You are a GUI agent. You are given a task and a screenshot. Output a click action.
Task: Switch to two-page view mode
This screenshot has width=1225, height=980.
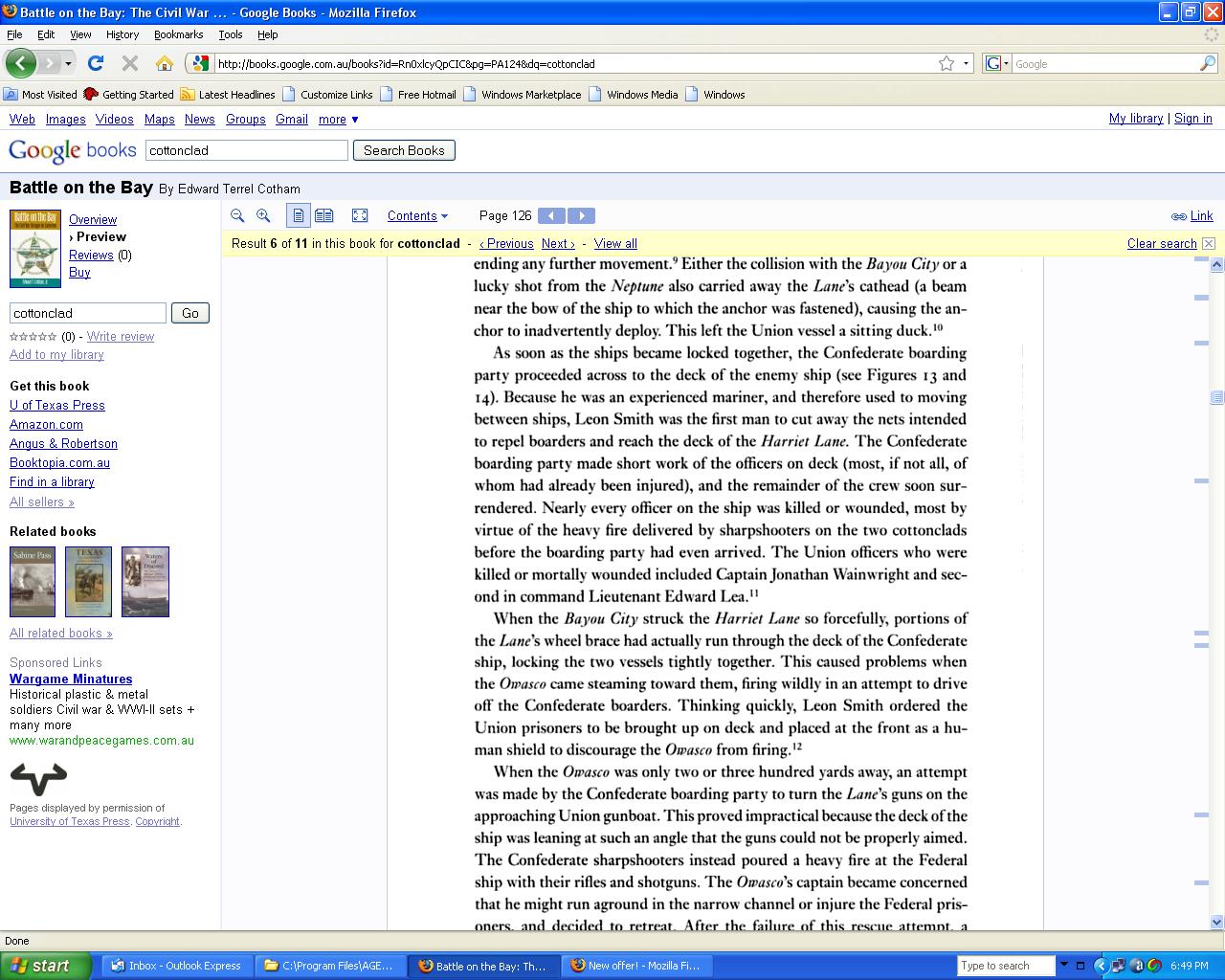pos(324,216)
